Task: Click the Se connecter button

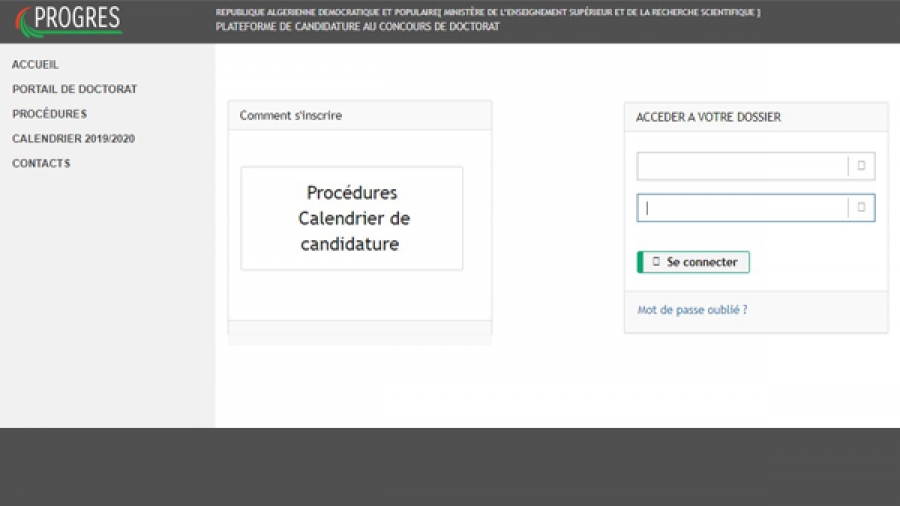Action: tap(693, 262)
